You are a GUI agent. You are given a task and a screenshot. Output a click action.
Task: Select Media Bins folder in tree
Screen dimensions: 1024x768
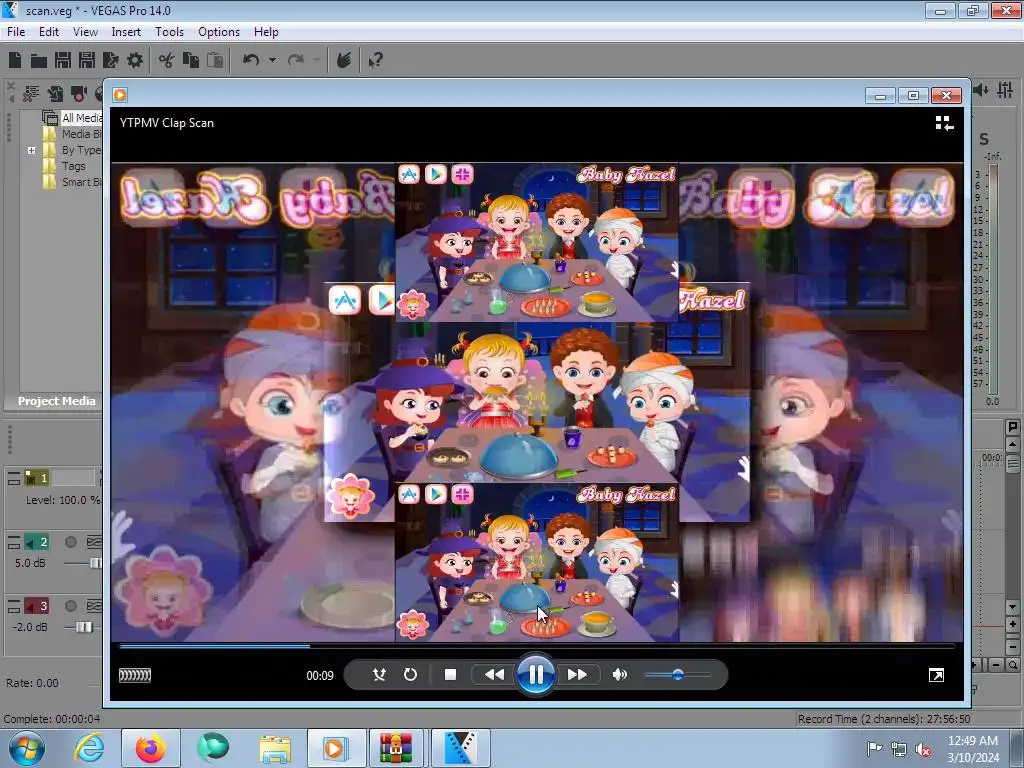tap(82, 134)
